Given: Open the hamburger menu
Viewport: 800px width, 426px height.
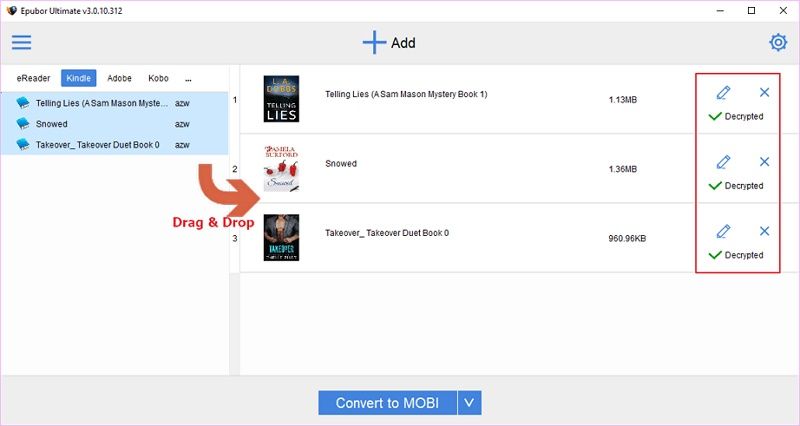Looking at the screenshot, I should point(21,42).
